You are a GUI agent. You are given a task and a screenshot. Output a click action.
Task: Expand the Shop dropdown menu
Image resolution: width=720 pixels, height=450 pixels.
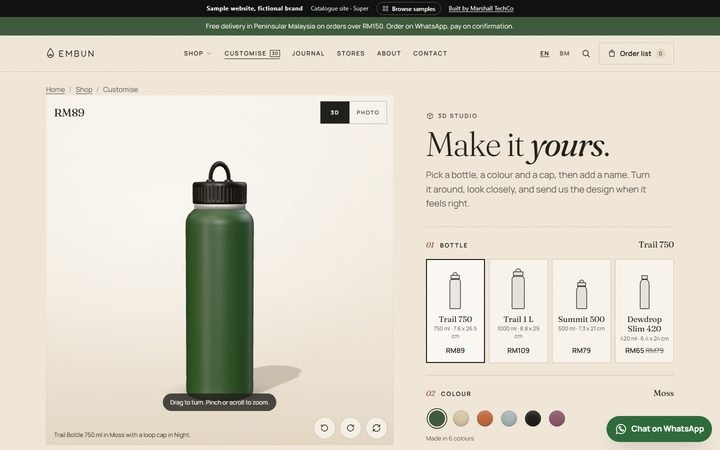[x=197, y=53]
